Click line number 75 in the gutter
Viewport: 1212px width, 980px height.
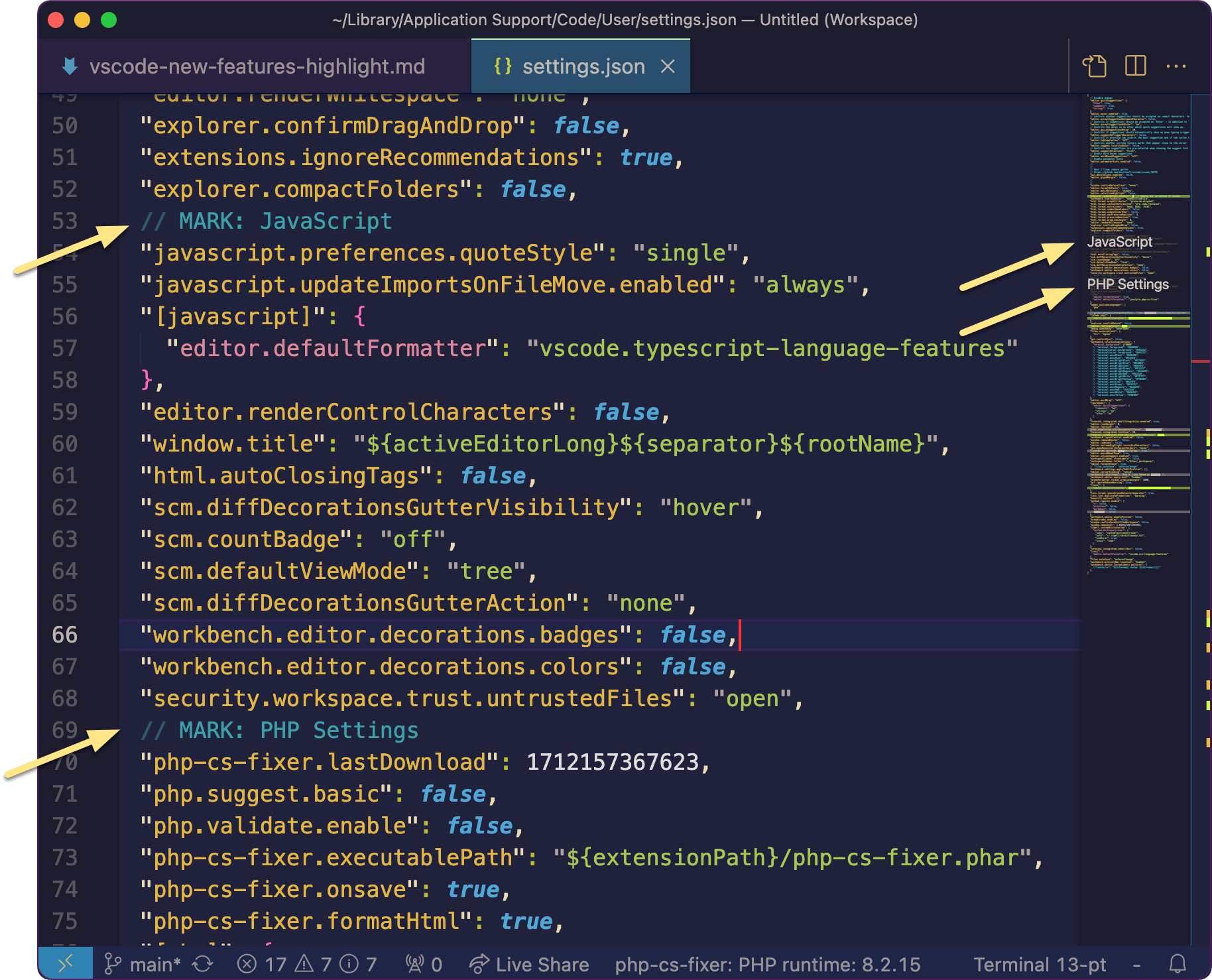65,922
